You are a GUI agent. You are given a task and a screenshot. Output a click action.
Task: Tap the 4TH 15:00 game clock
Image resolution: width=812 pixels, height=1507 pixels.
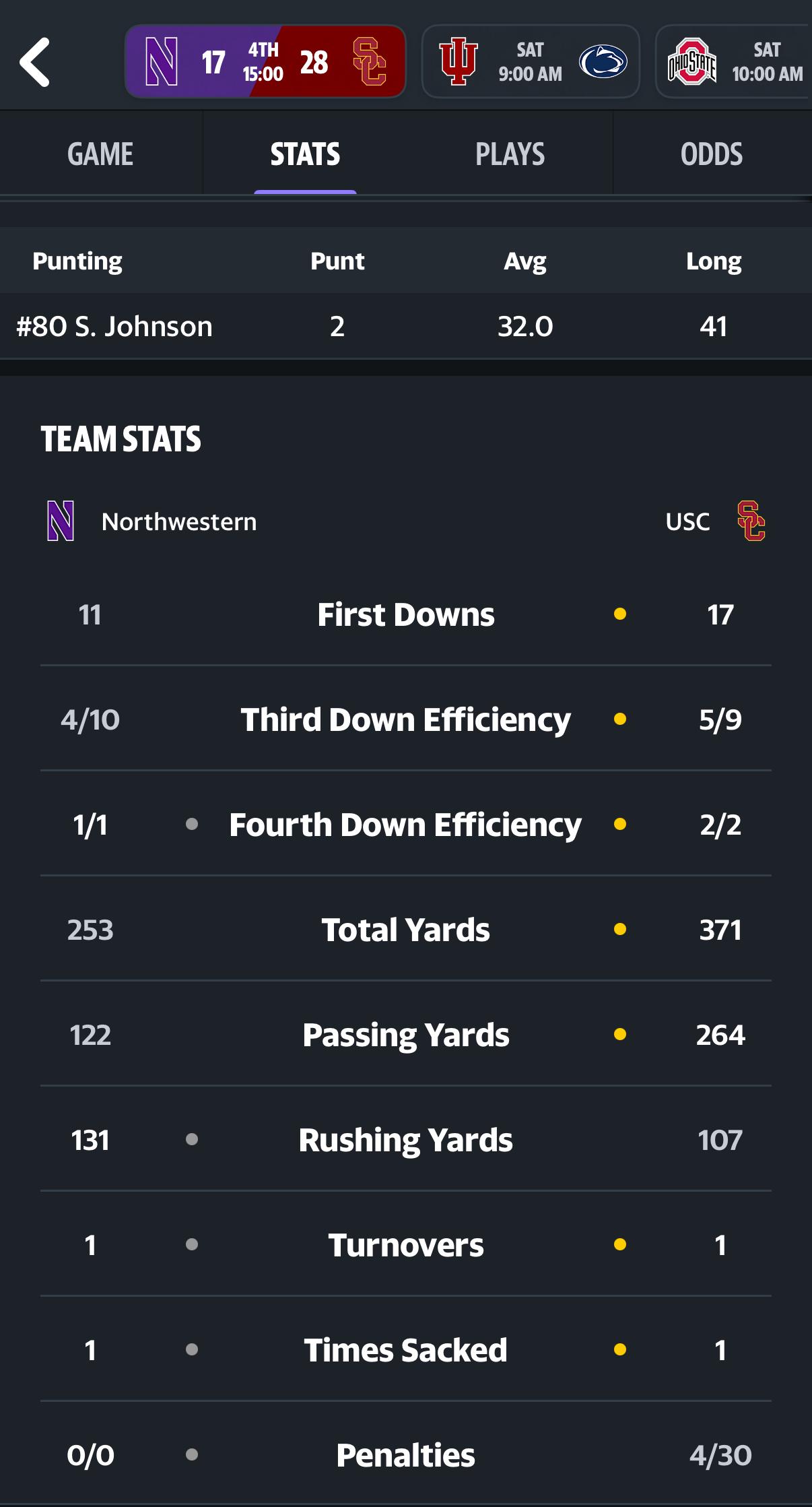(263, 62)
